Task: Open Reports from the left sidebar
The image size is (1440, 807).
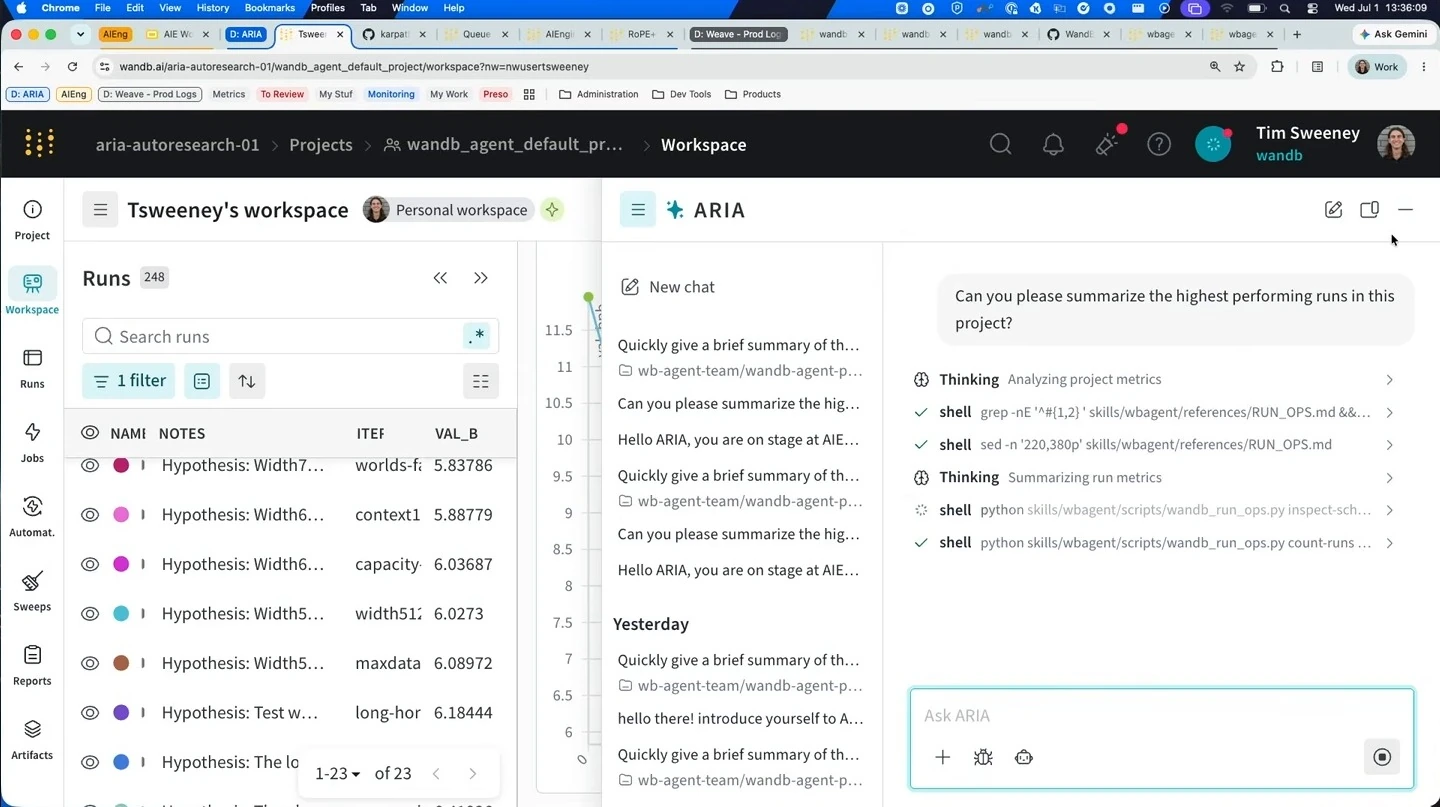Action: click(x=32, y=666)
